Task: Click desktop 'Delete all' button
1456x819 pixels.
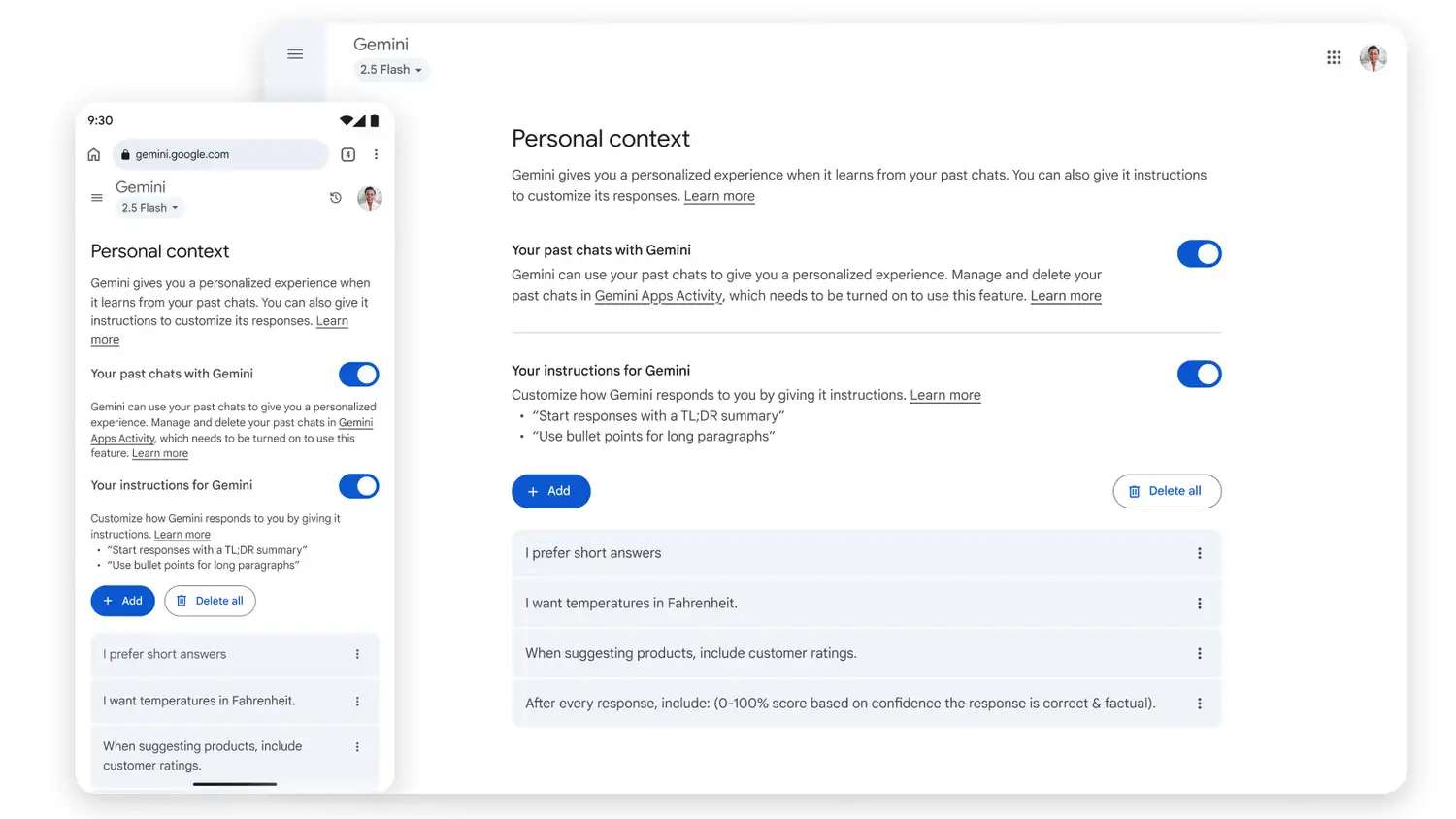Action: click(x=1167, y=491)
